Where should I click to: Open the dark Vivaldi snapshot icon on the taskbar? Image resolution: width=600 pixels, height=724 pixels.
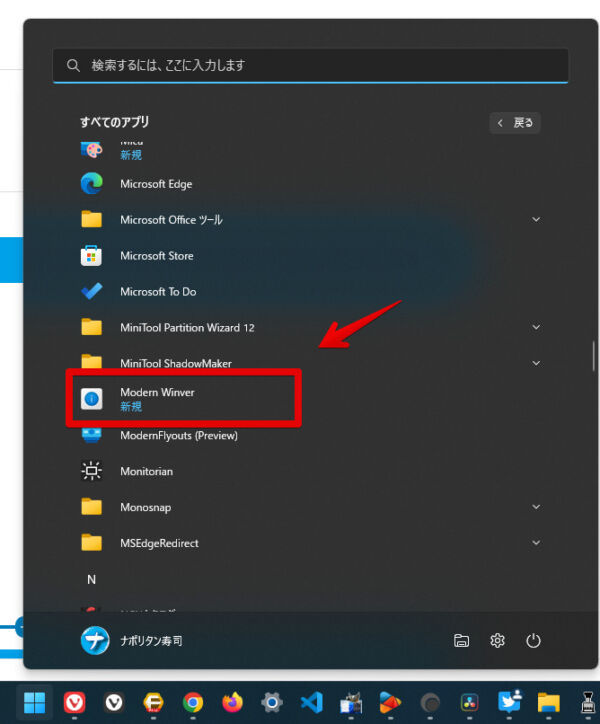[114, 703]
